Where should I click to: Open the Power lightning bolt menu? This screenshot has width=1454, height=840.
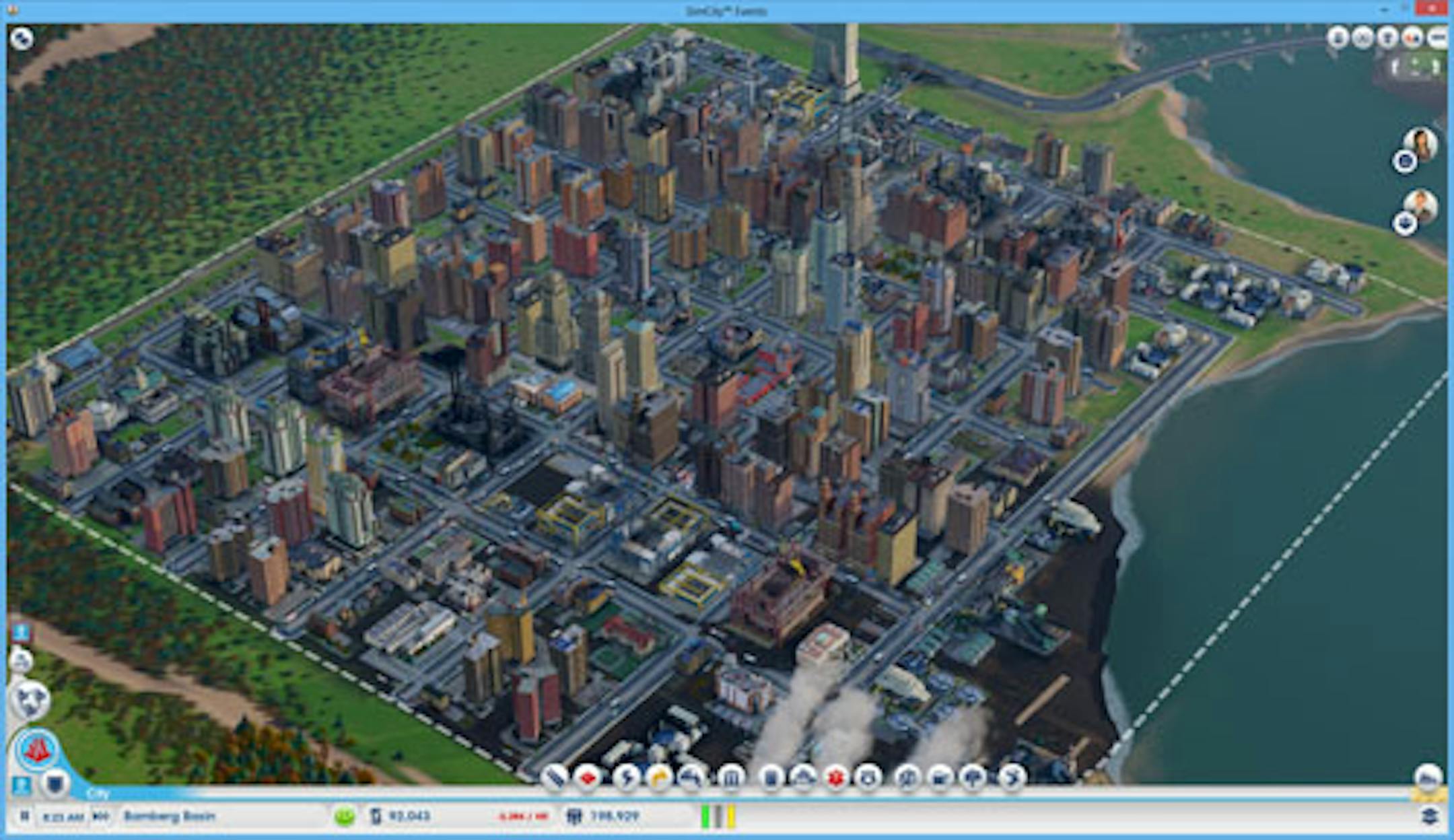pos(626,777)
